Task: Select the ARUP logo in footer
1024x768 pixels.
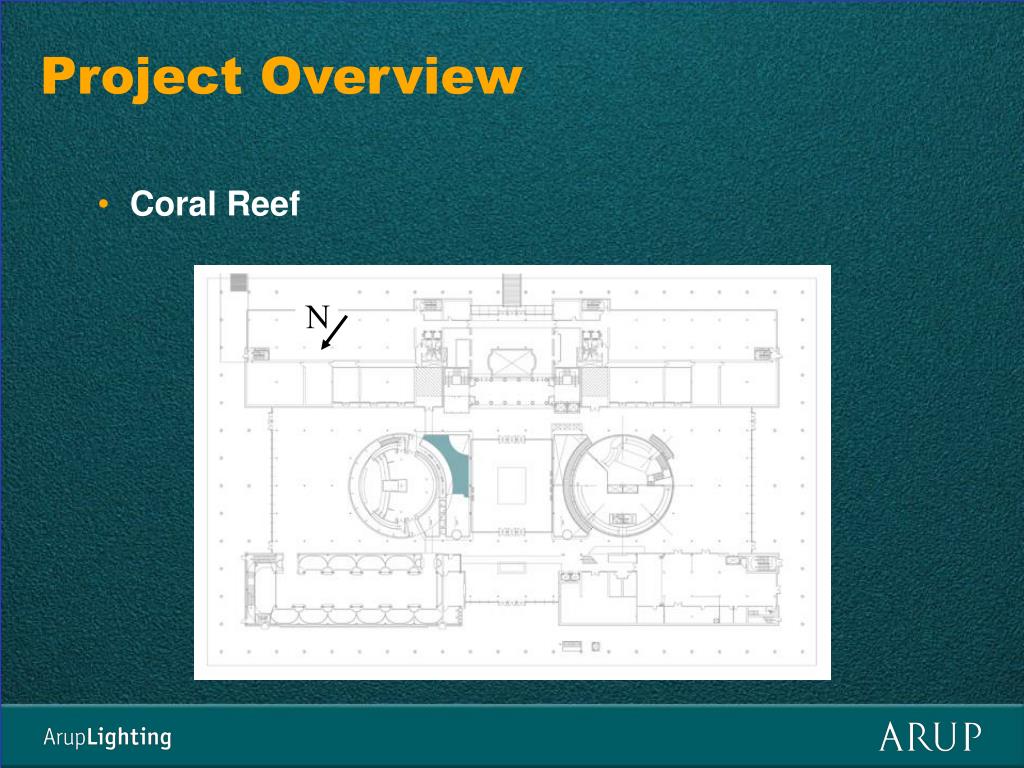Action: [930, 737]
